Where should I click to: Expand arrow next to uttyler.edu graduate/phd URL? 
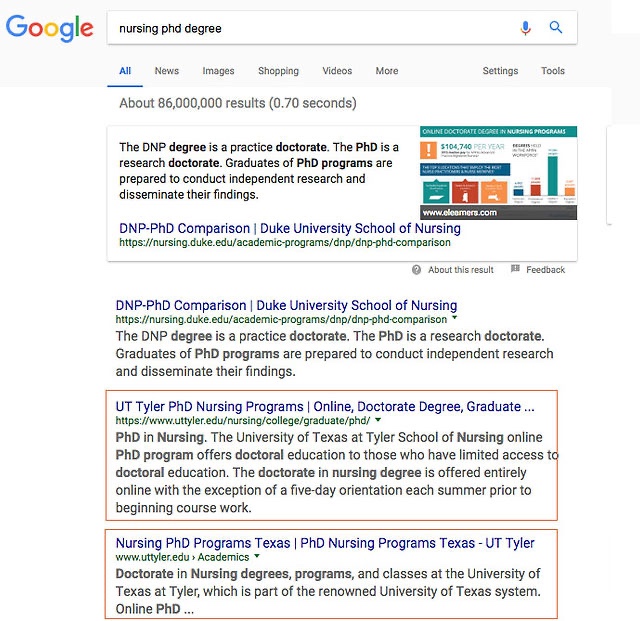coord(378,421)
